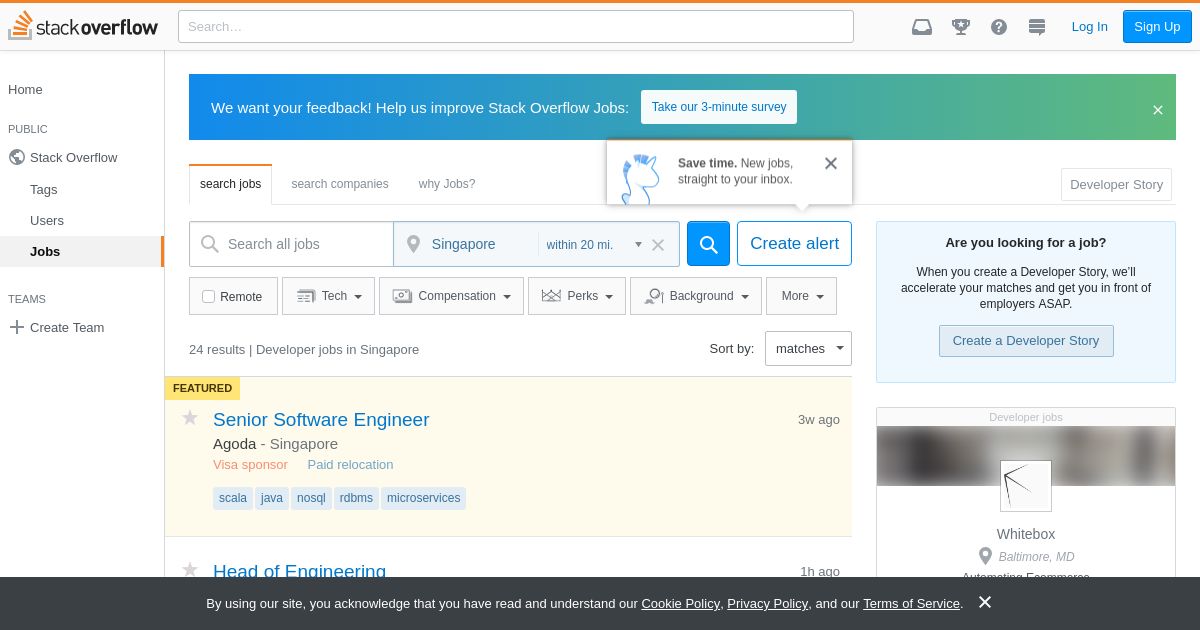Focus the Search all jobs field
Viewport: 1200px width, 630px height.
(x=291, y=244)
